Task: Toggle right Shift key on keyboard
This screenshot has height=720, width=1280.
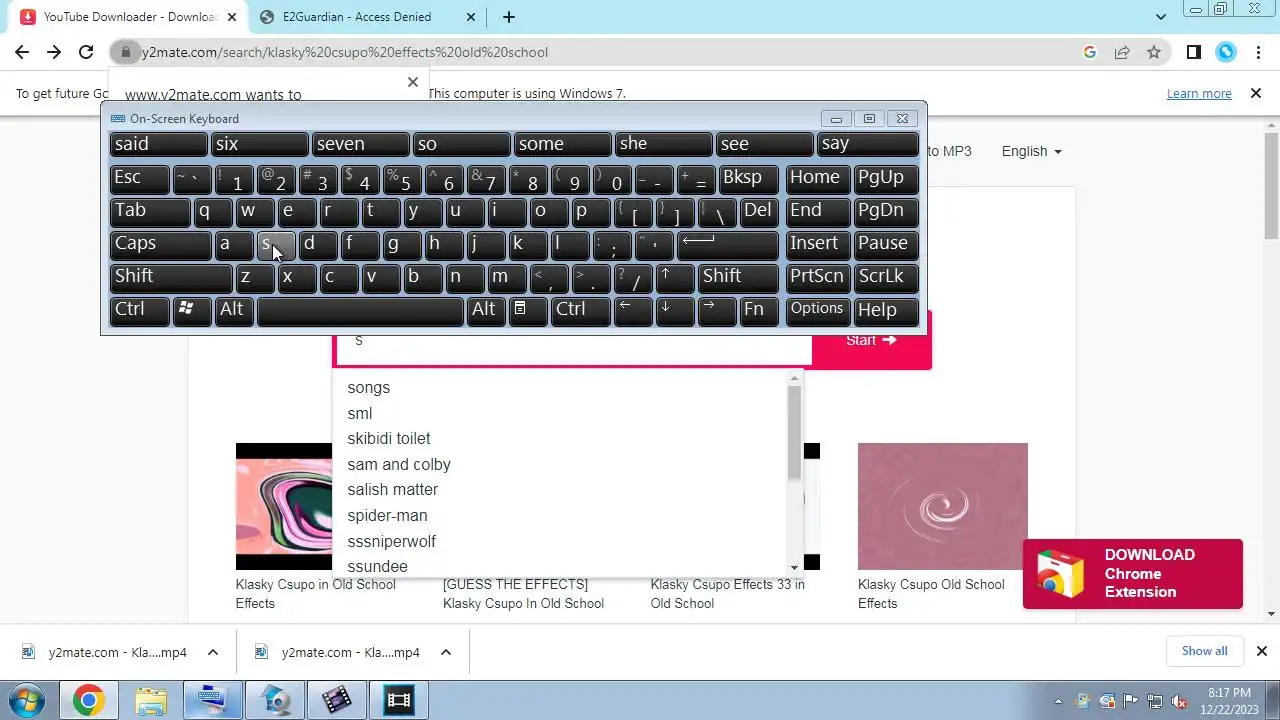Action: [x=738, y=277]
